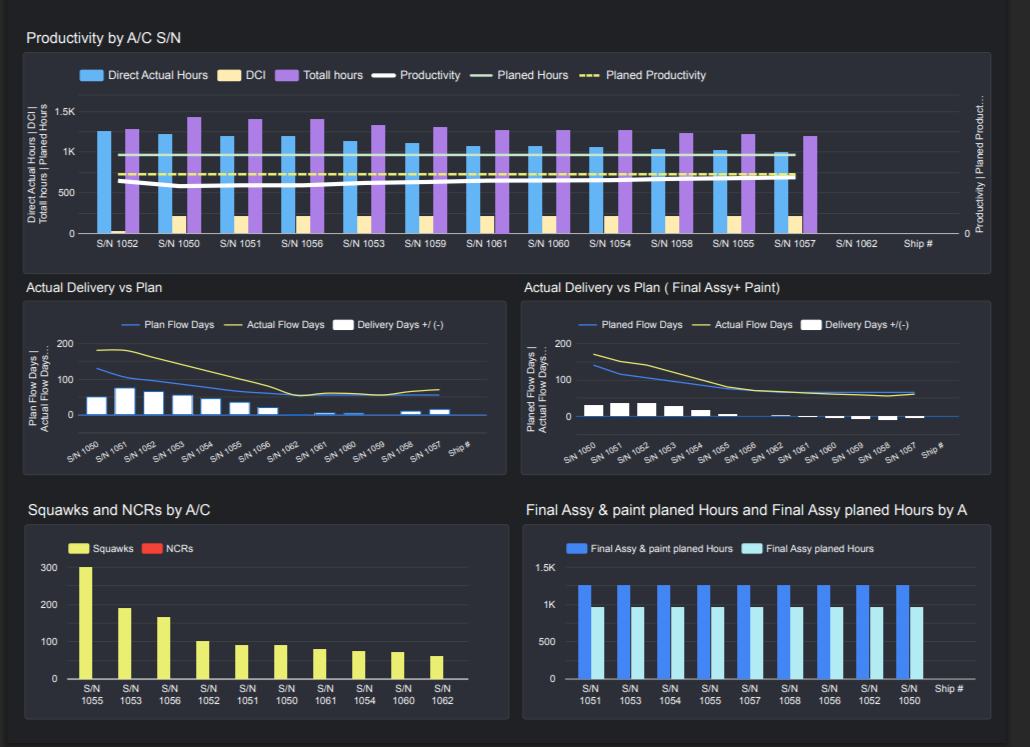Click the DCI legend color swatch

click(230, 75)
